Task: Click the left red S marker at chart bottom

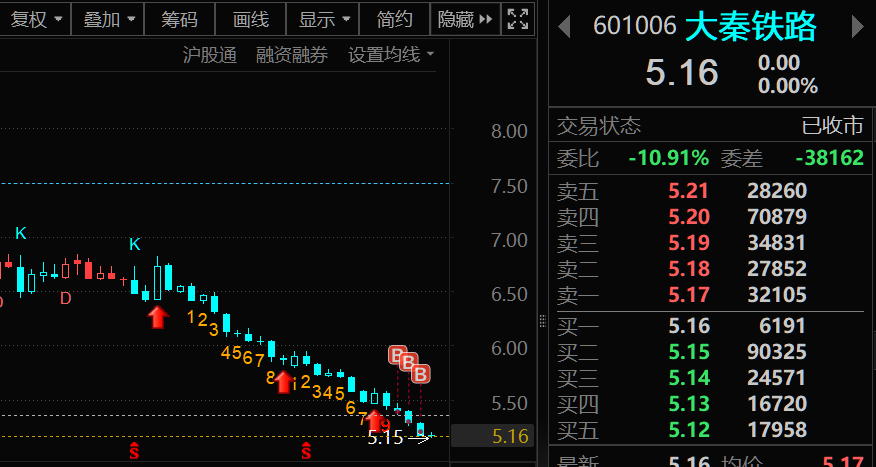Action: coord(134,450)
